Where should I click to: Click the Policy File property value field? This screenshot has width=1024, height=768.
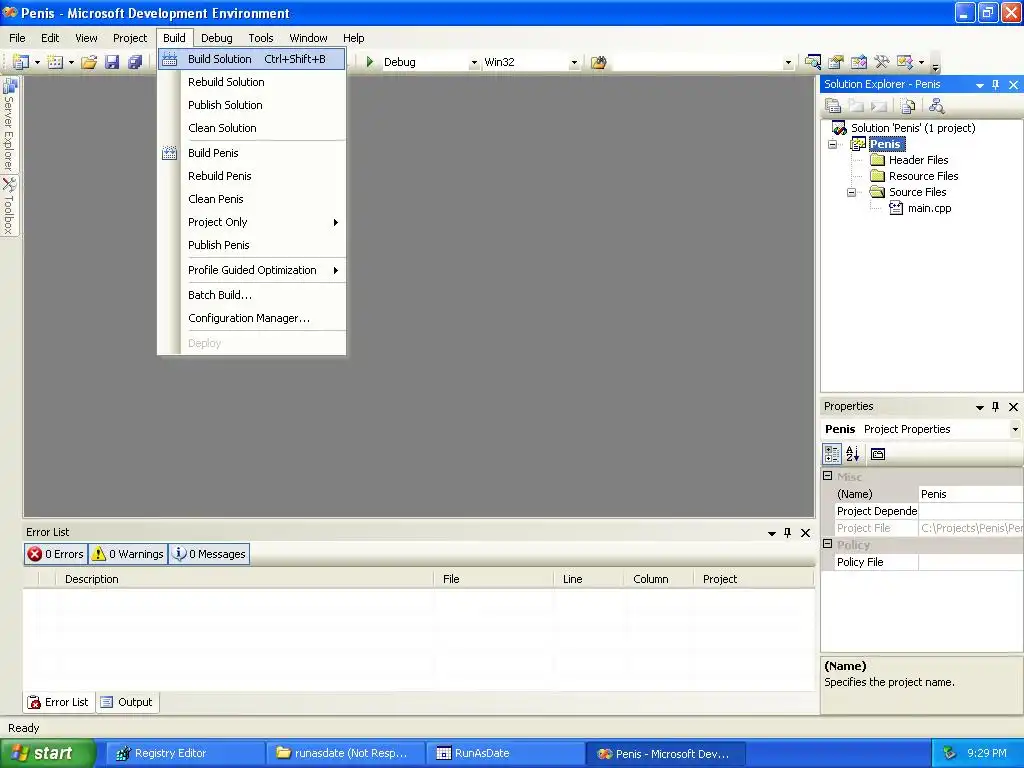(970, 562)
